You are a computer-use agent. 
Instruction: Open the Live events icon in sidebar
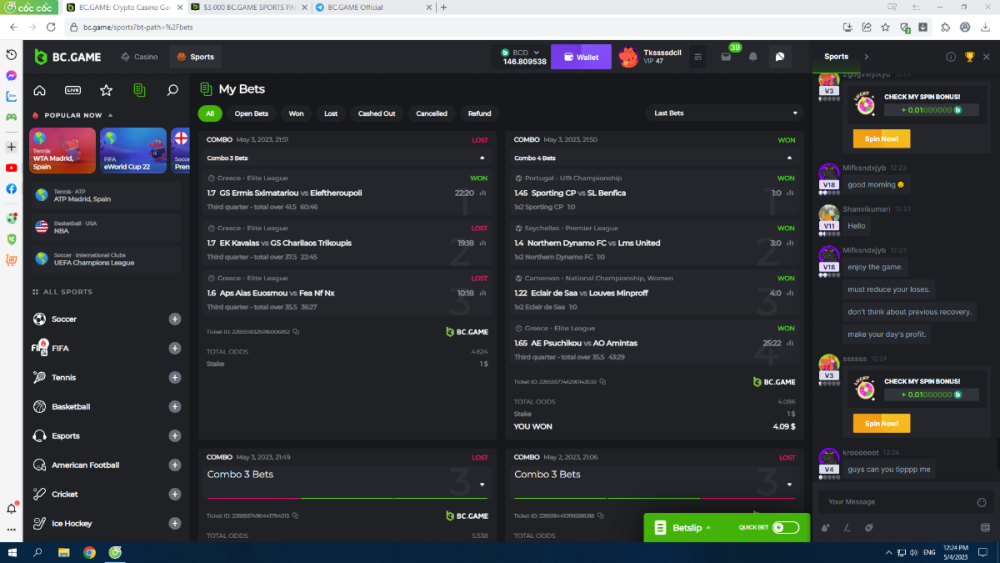[73, 90]
